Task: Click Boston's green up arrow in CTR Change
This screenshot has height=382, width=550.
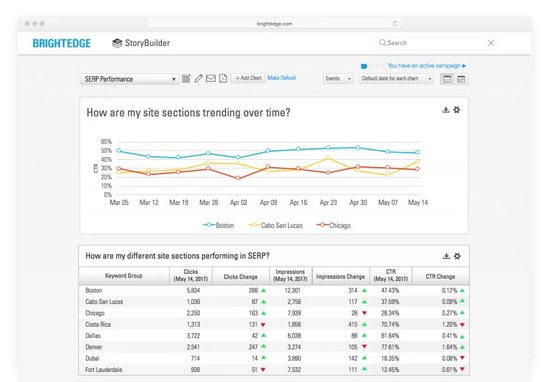Action: coord(462,290)
